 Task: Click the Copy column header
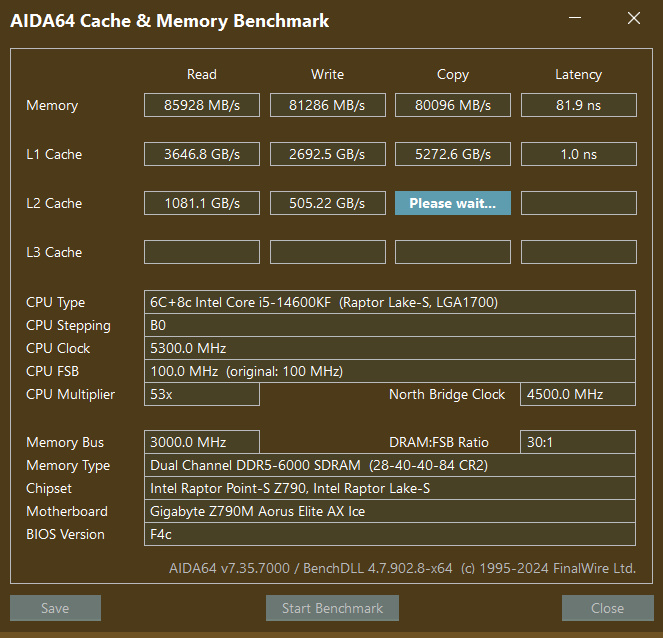453,75
